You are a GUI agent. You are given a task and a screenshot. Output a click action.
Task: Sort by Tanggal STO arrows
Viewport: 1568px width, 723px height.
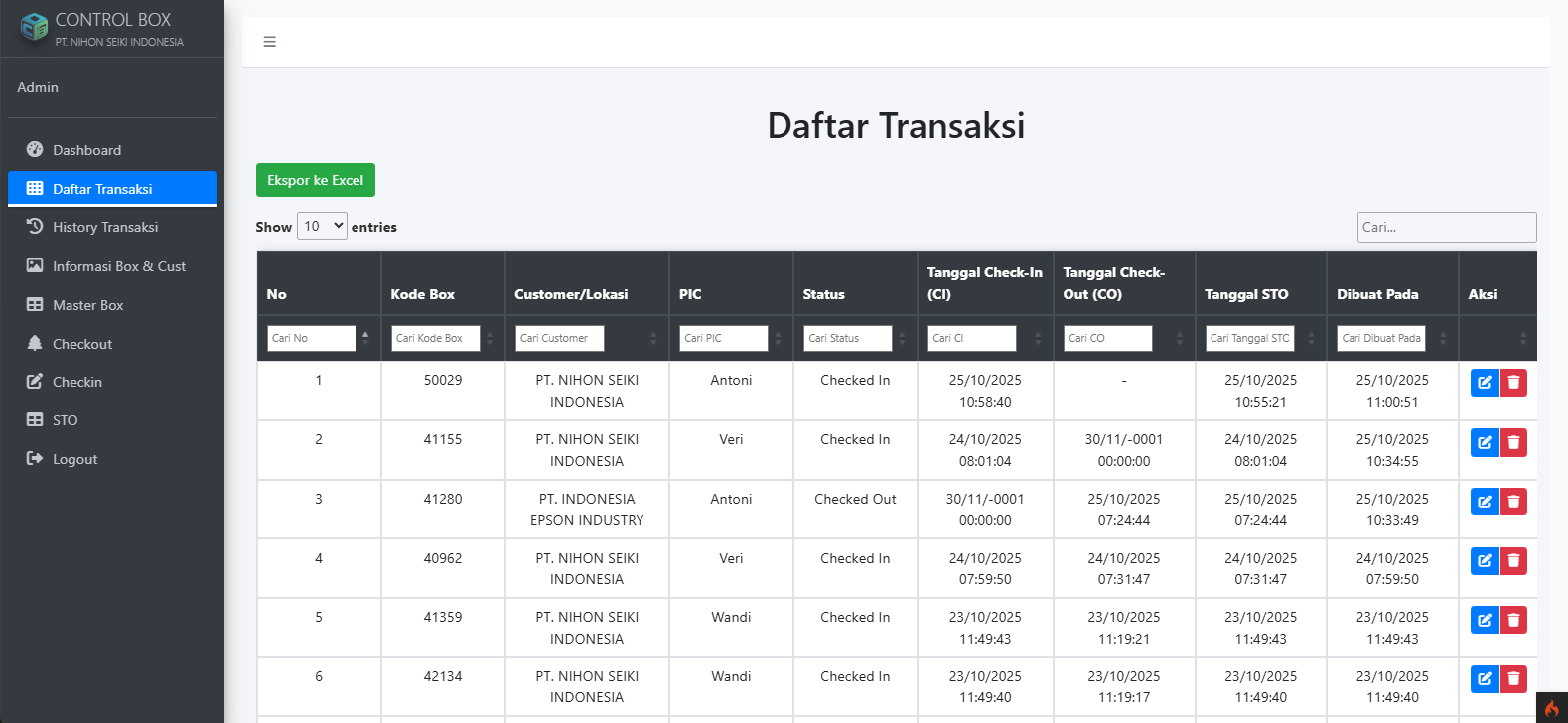pos(1311,338)
